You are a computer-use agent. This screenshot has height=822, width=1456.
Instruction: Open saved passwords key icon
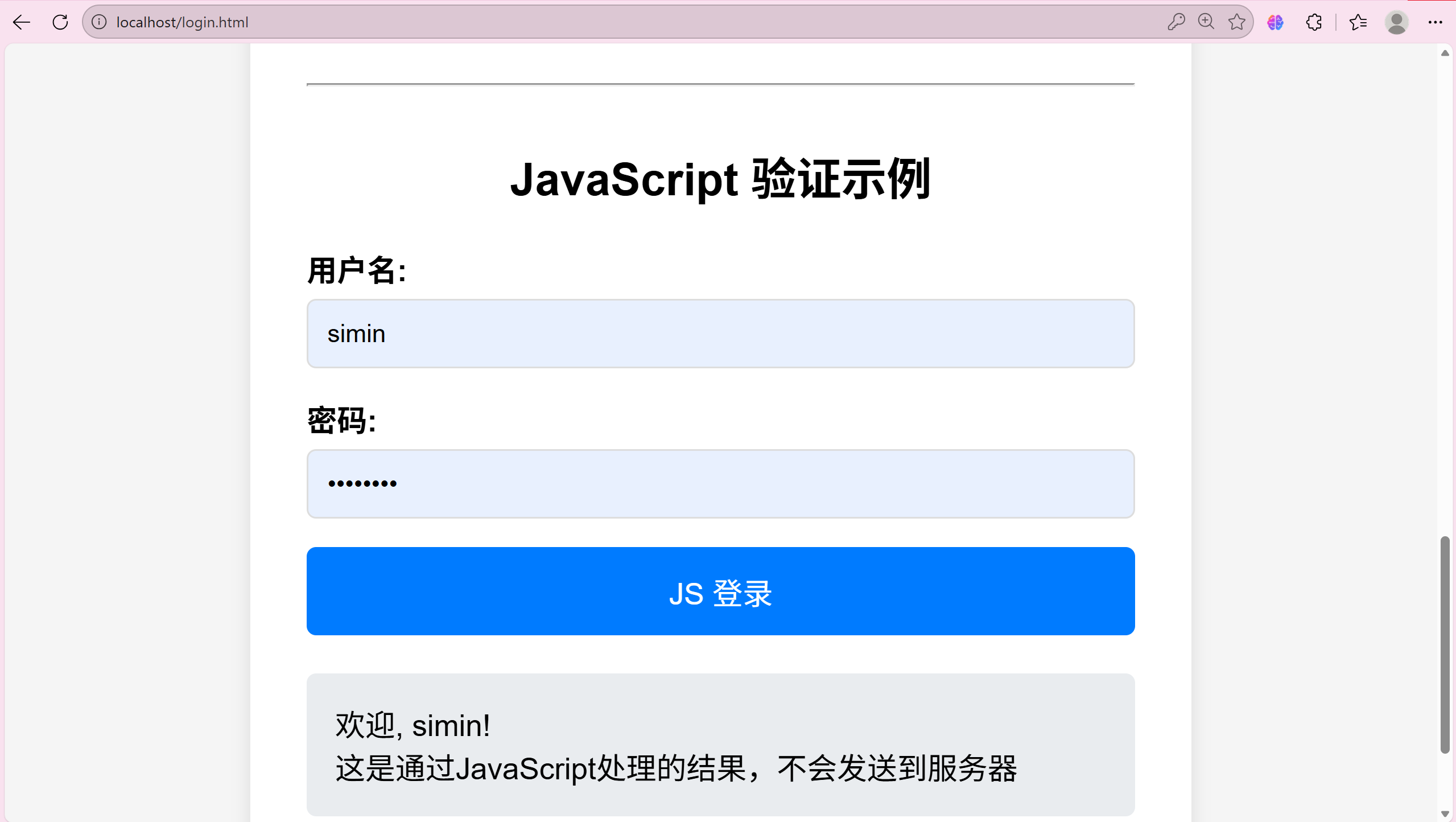(x=1175, y=22)
